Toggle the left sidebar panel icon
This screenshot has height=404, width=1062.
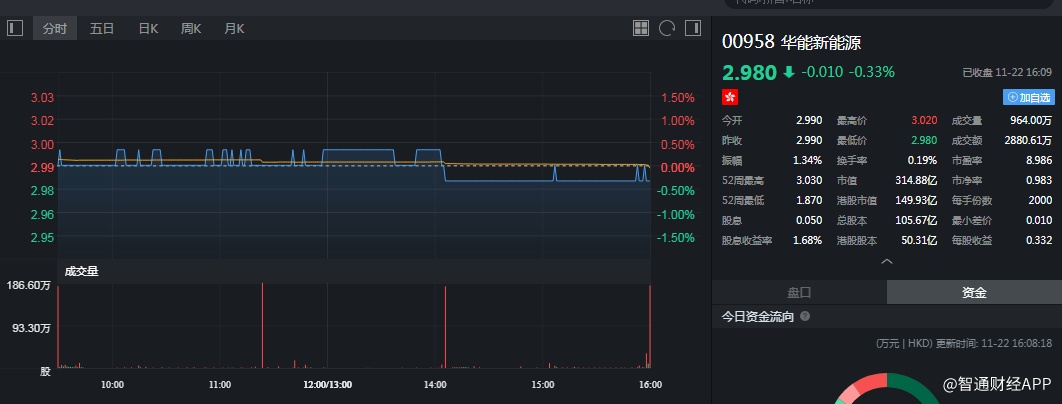pyautogui.click(x=14, y=28)
